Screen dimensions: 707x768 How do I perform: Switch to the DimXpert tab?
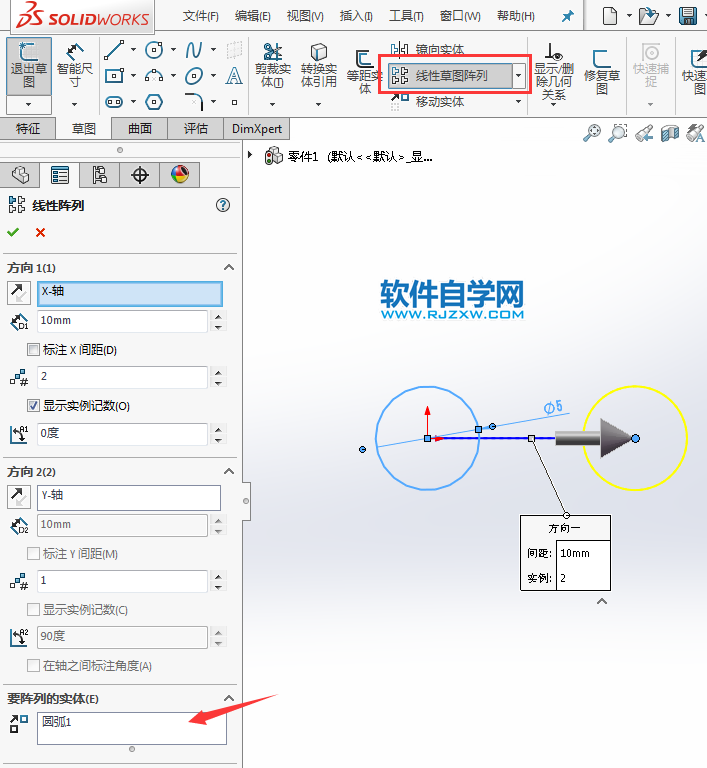pos(257,129)
